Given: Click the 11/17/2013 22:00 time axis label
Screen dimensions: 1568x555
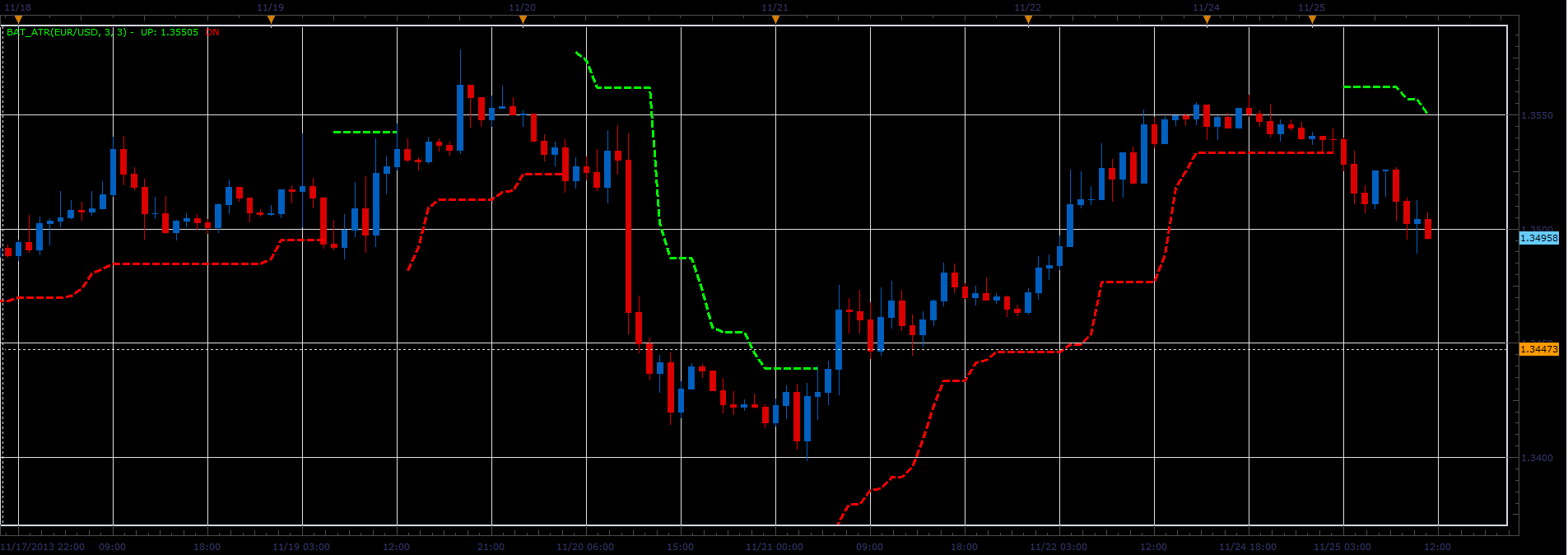Looking at the screenshot, I should [x=43, y=547].
